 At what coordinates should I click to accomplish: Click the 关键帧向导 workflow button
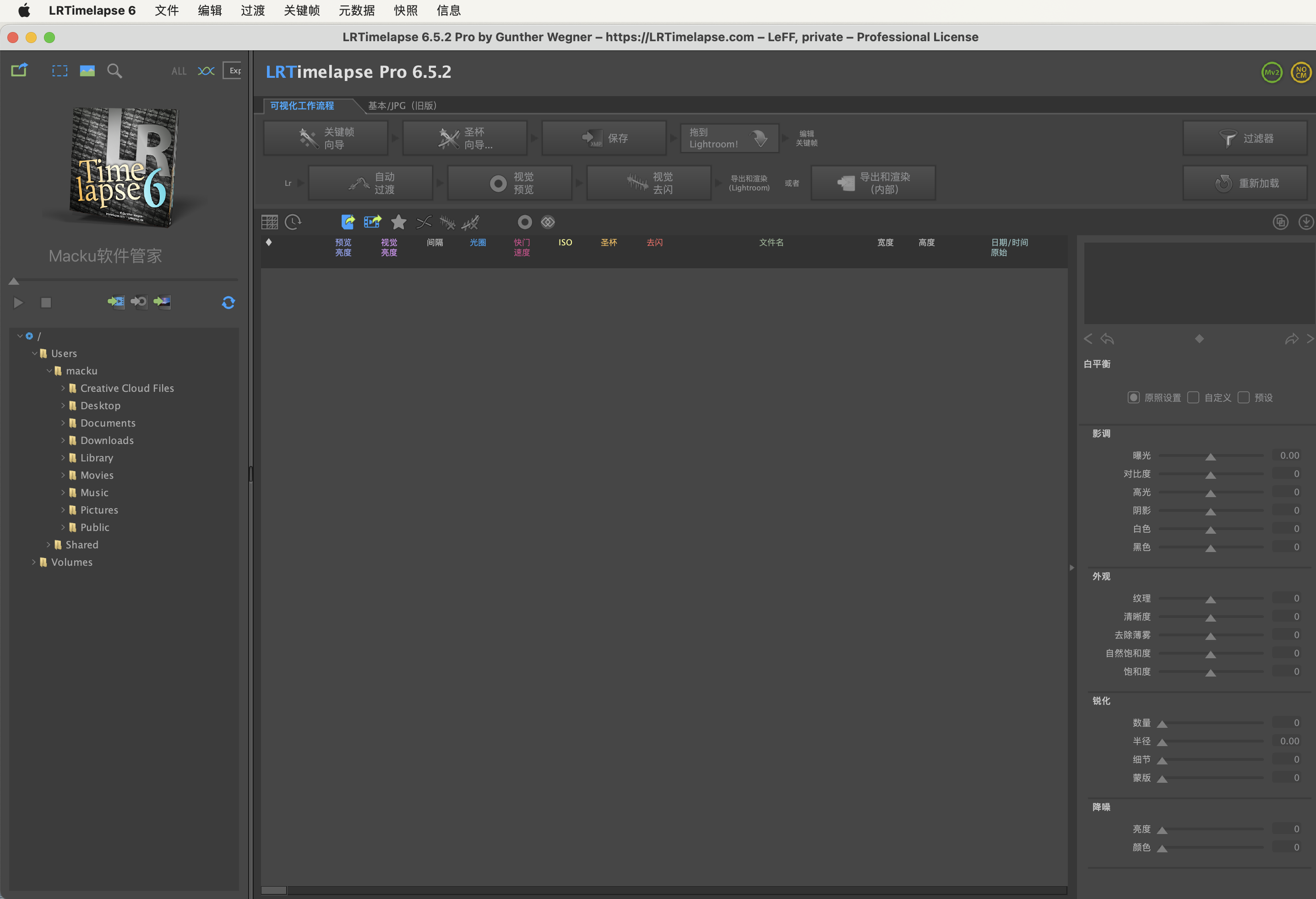[x=326, y=138]
